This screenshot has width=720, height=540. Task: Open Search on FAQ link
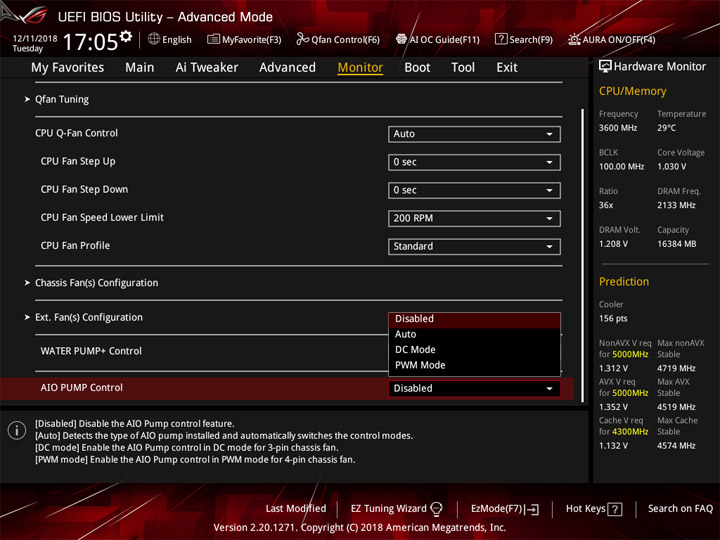tap(680, 509)
